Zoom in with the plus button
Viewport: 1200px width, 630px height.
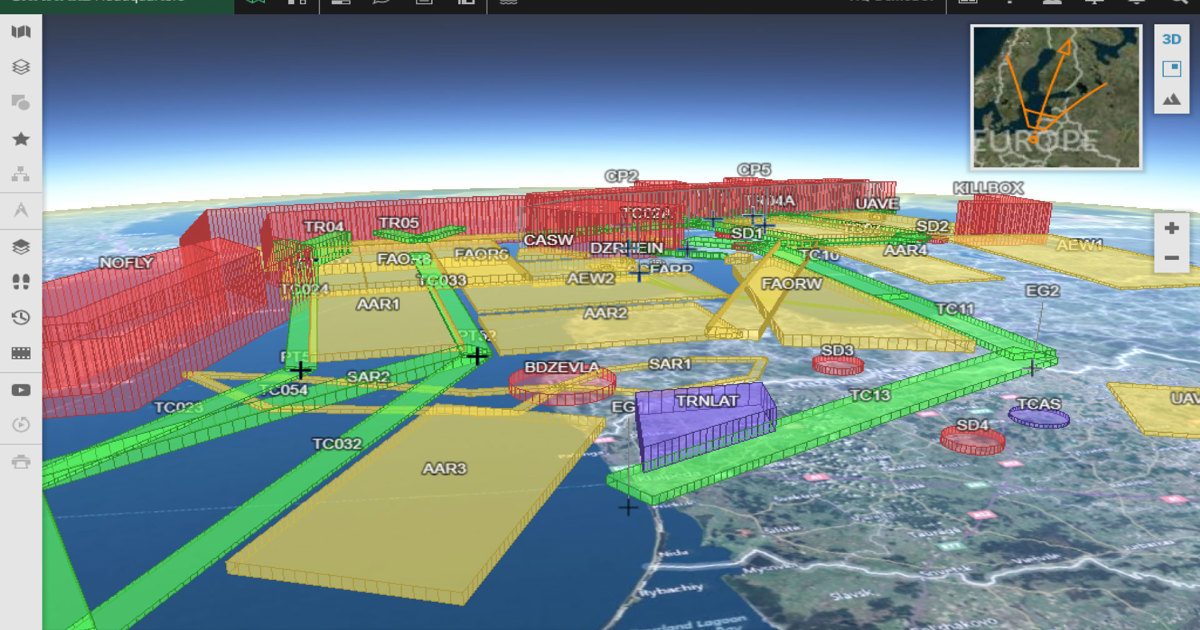tap(1171, 228)
